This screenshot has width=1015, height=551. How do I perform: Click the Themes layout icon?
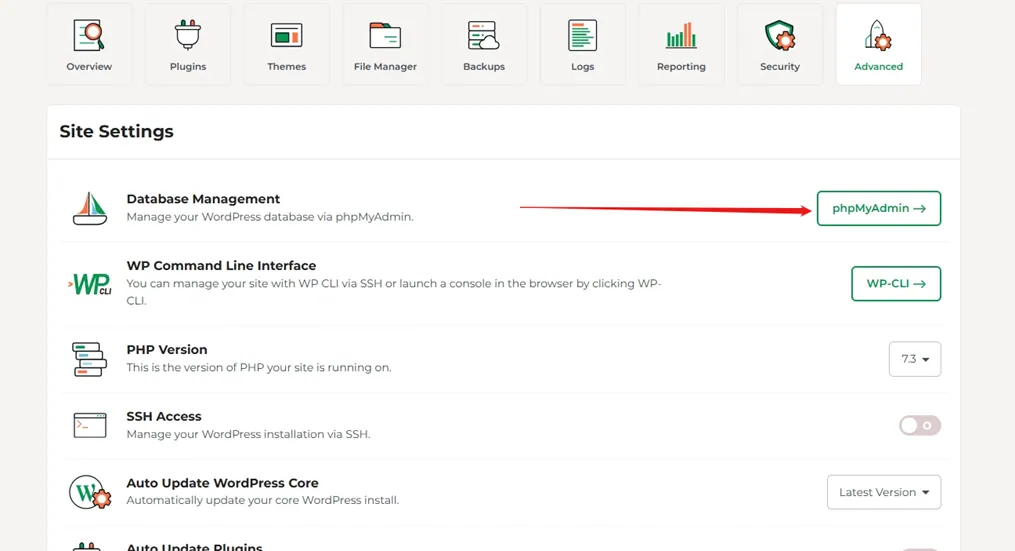pos(286,36)
